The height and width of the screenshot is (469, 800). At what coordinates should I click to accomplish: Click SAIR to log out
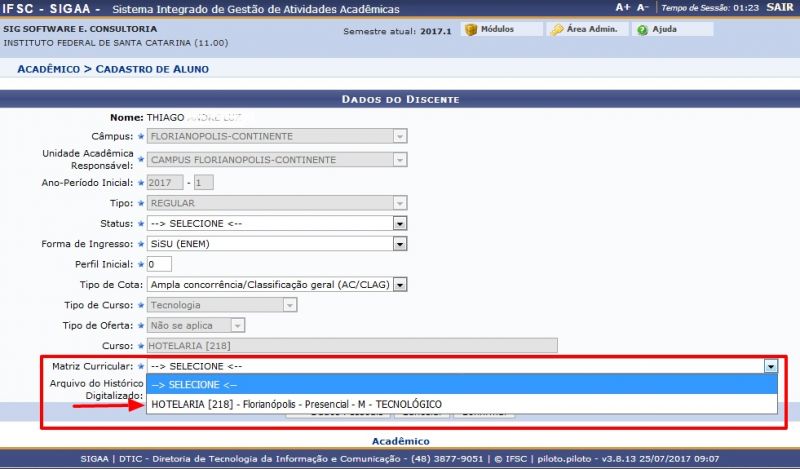coord(779,7)
